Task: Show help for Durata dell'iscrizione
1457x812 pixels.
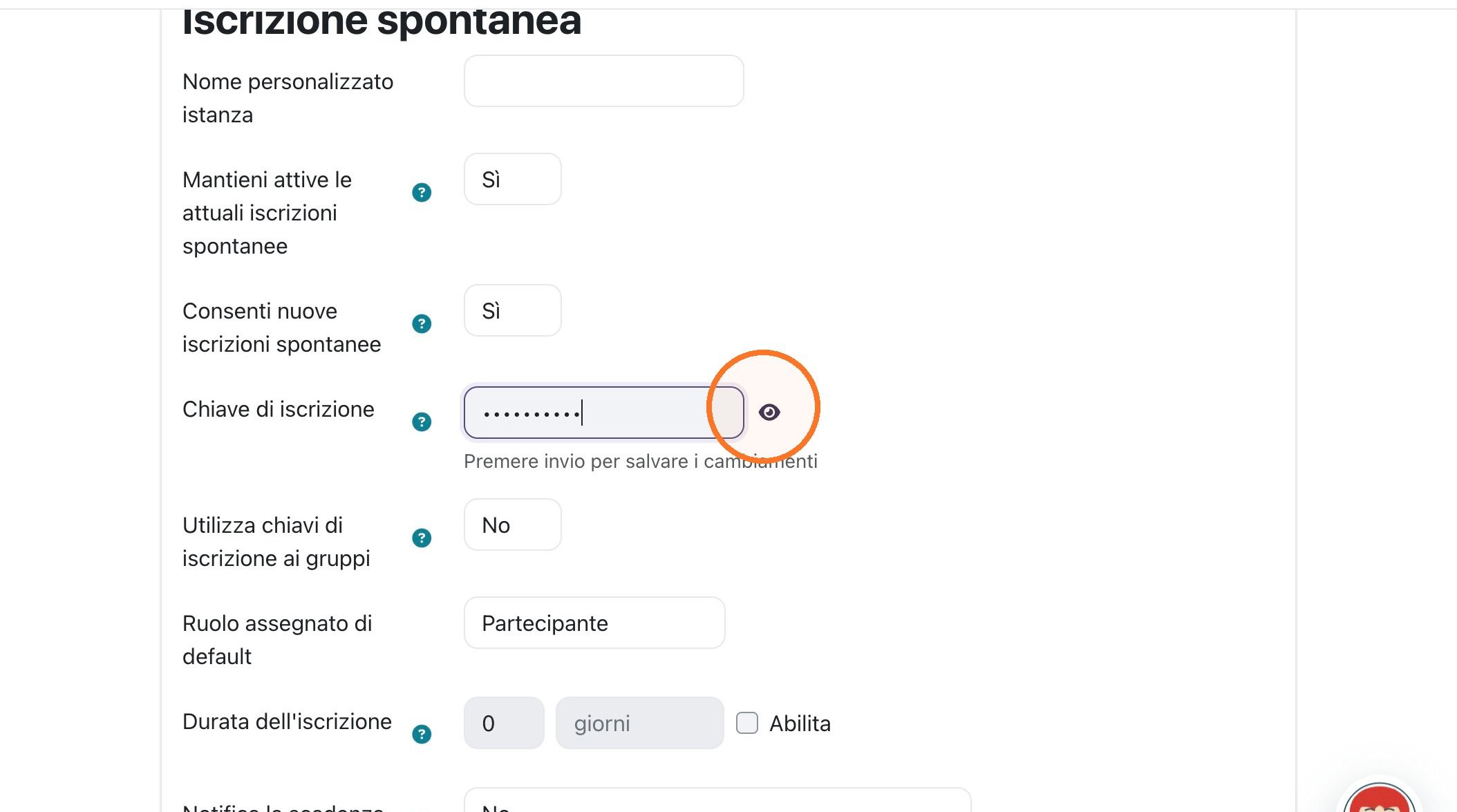Action: pos(422,734)
